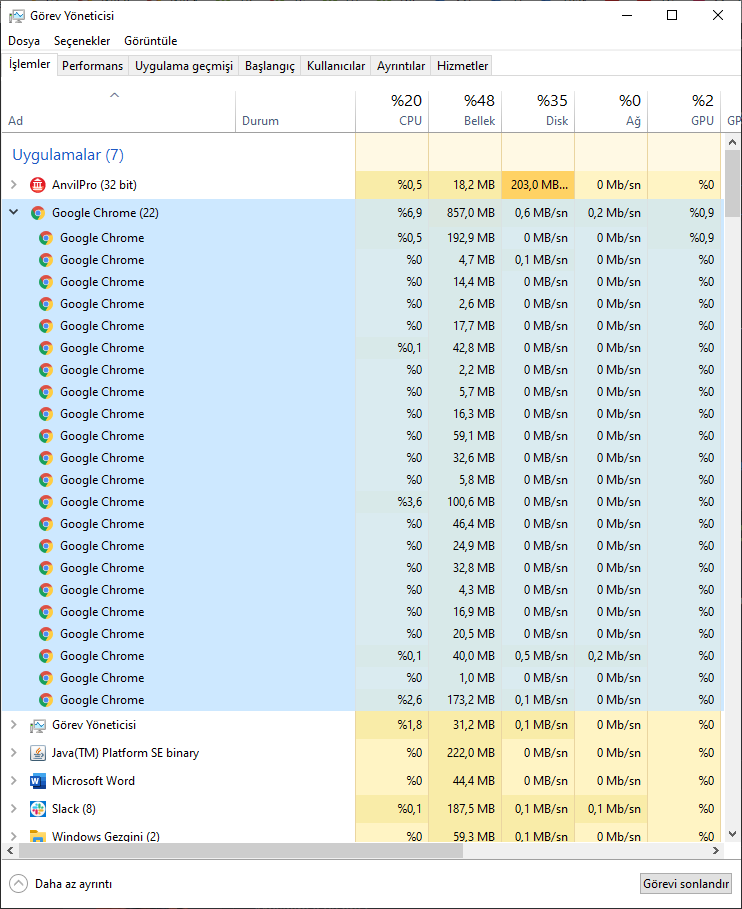Click the Chrome icon of the 173,2 MB process

pyautogui.click(x=46, y=700)
